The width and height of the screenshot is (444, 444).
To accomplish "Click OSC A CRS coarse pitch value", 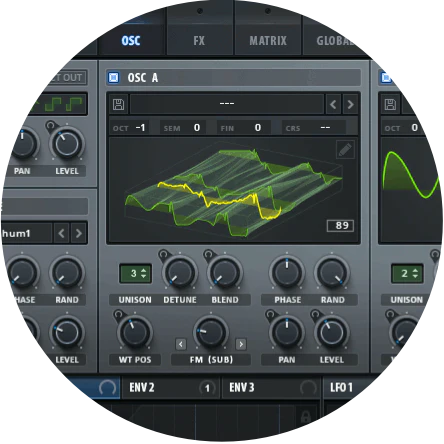I will coord(325,128).
